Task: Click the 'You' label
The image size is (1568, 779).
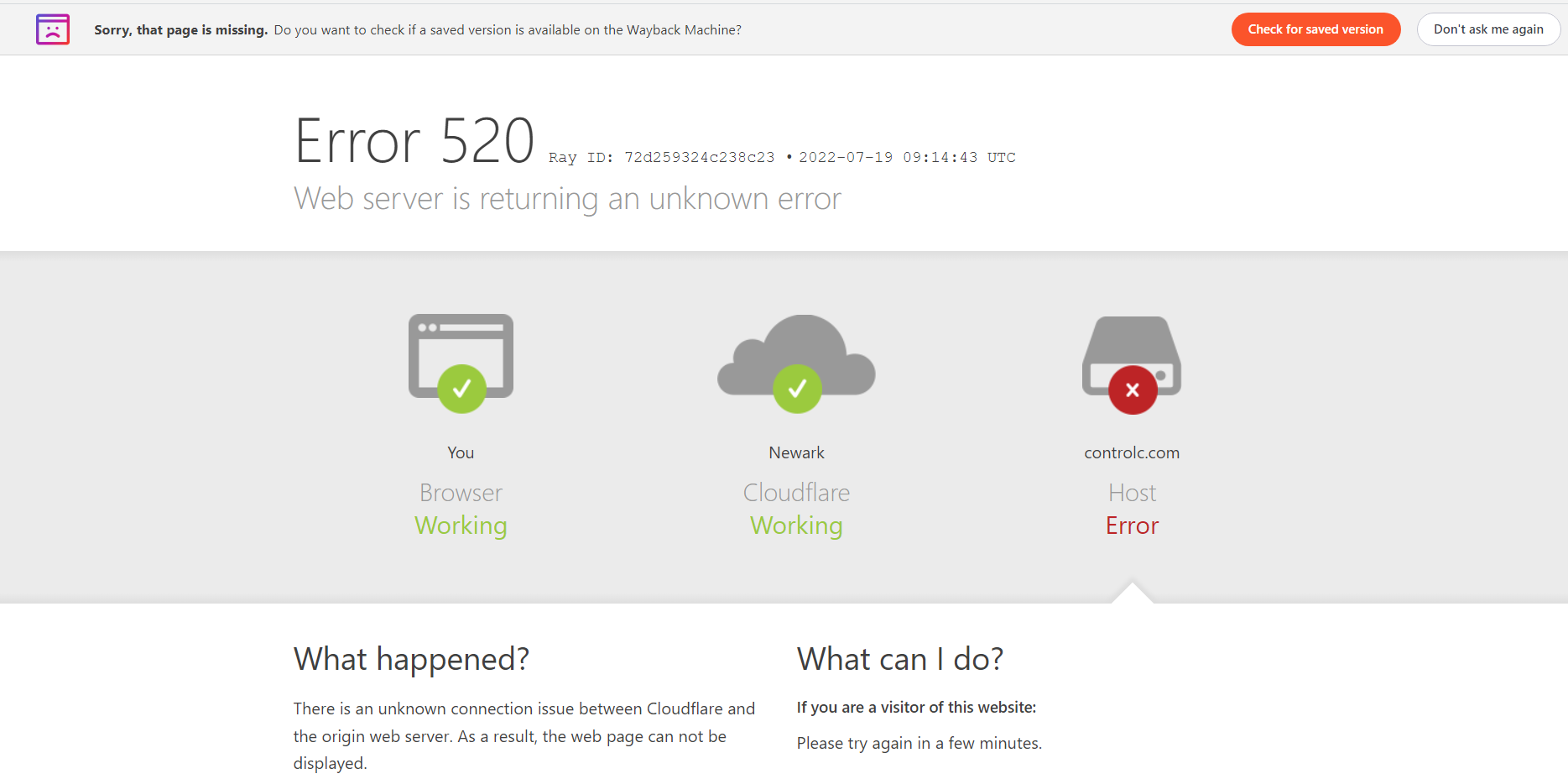Action: click(461, 452)
